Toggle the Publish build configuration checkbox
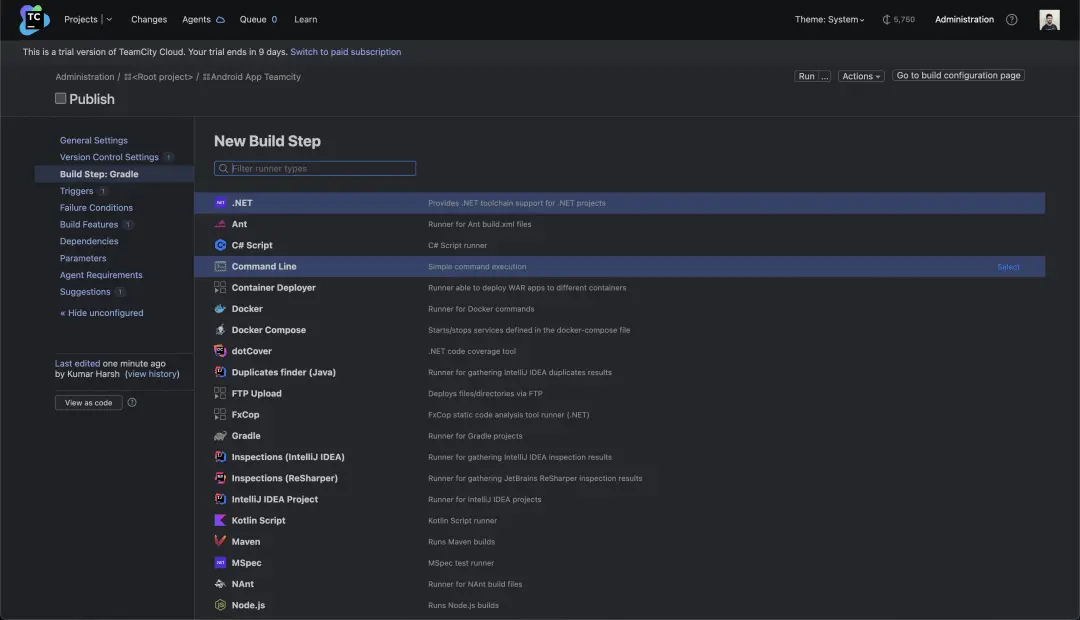 tap(61, 99)
